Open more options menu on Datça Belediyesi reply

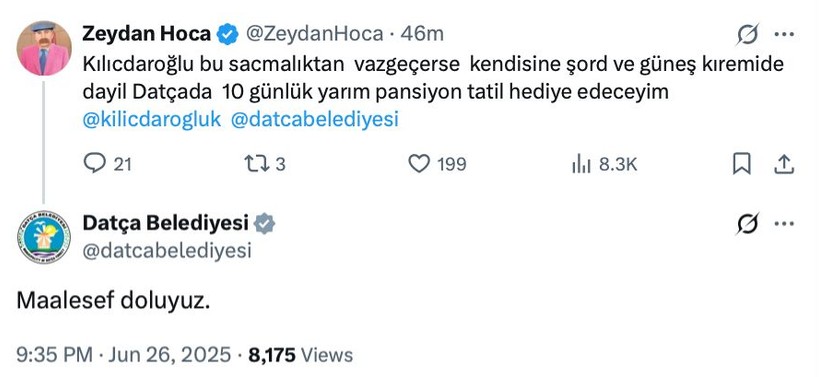click(784, 224)
